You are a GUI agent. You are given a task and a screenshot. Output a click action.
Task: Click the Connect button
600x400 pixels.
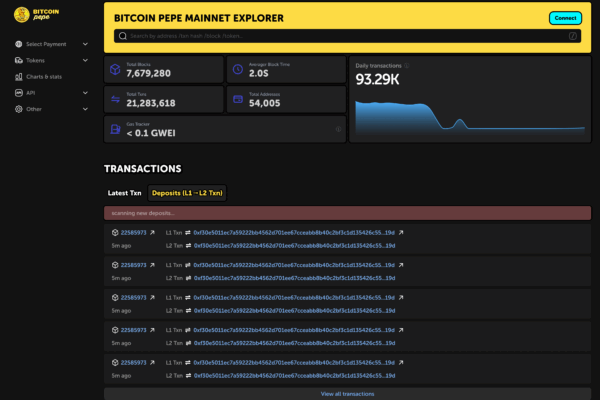coord(565,18)
